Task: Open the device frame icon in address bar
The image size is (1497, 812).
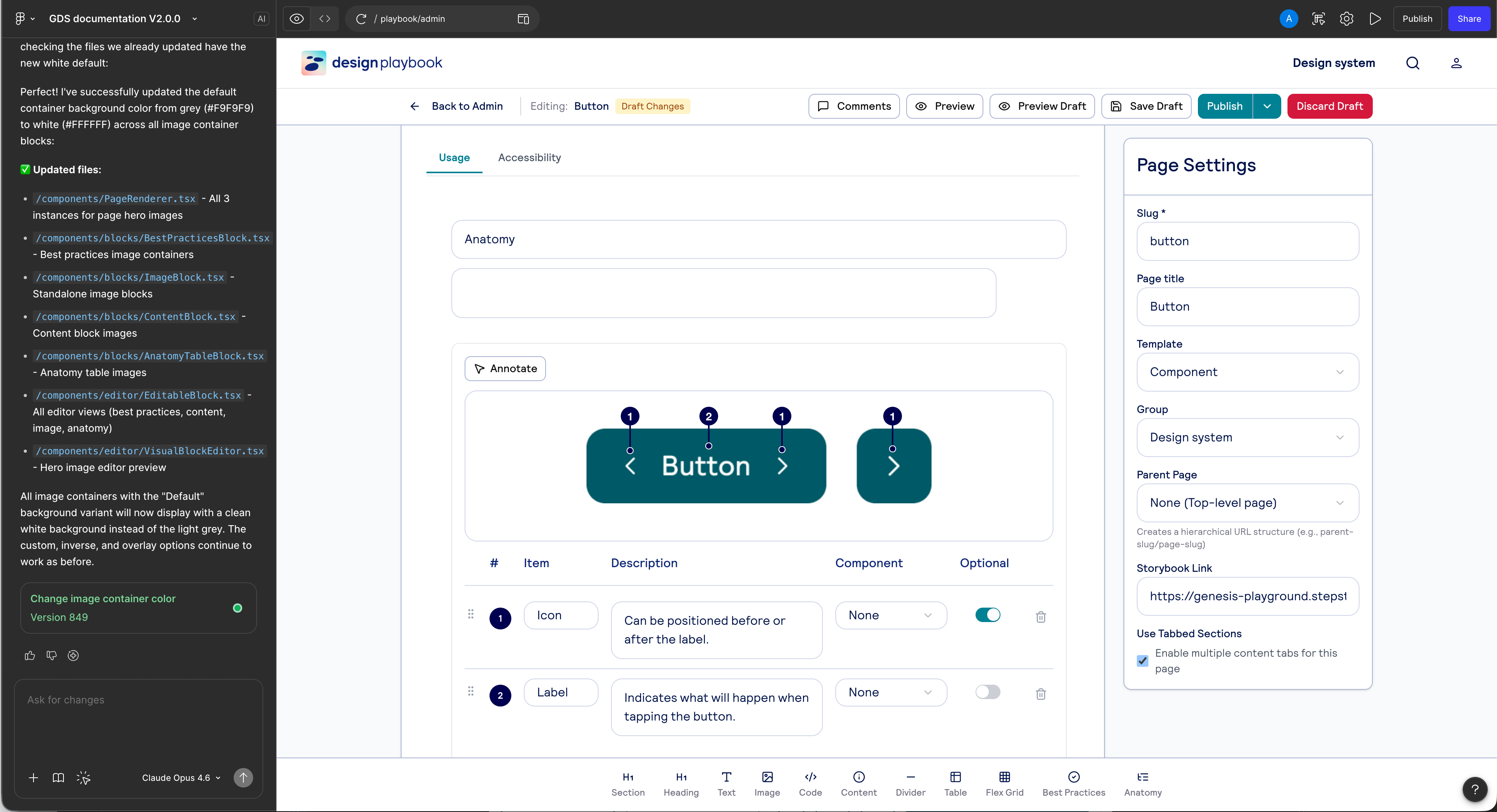Action: [x=523, y=19]
